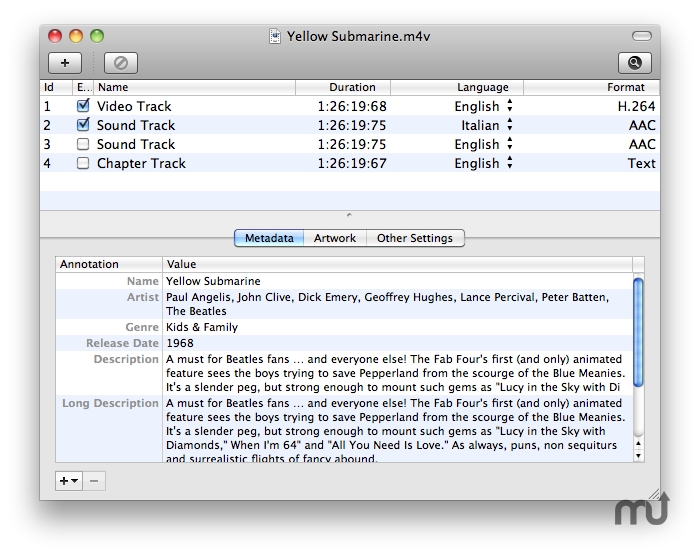Viewport: 700px width, 555px height.
Task: Click the Text format cell
Action: click(642, 163)
